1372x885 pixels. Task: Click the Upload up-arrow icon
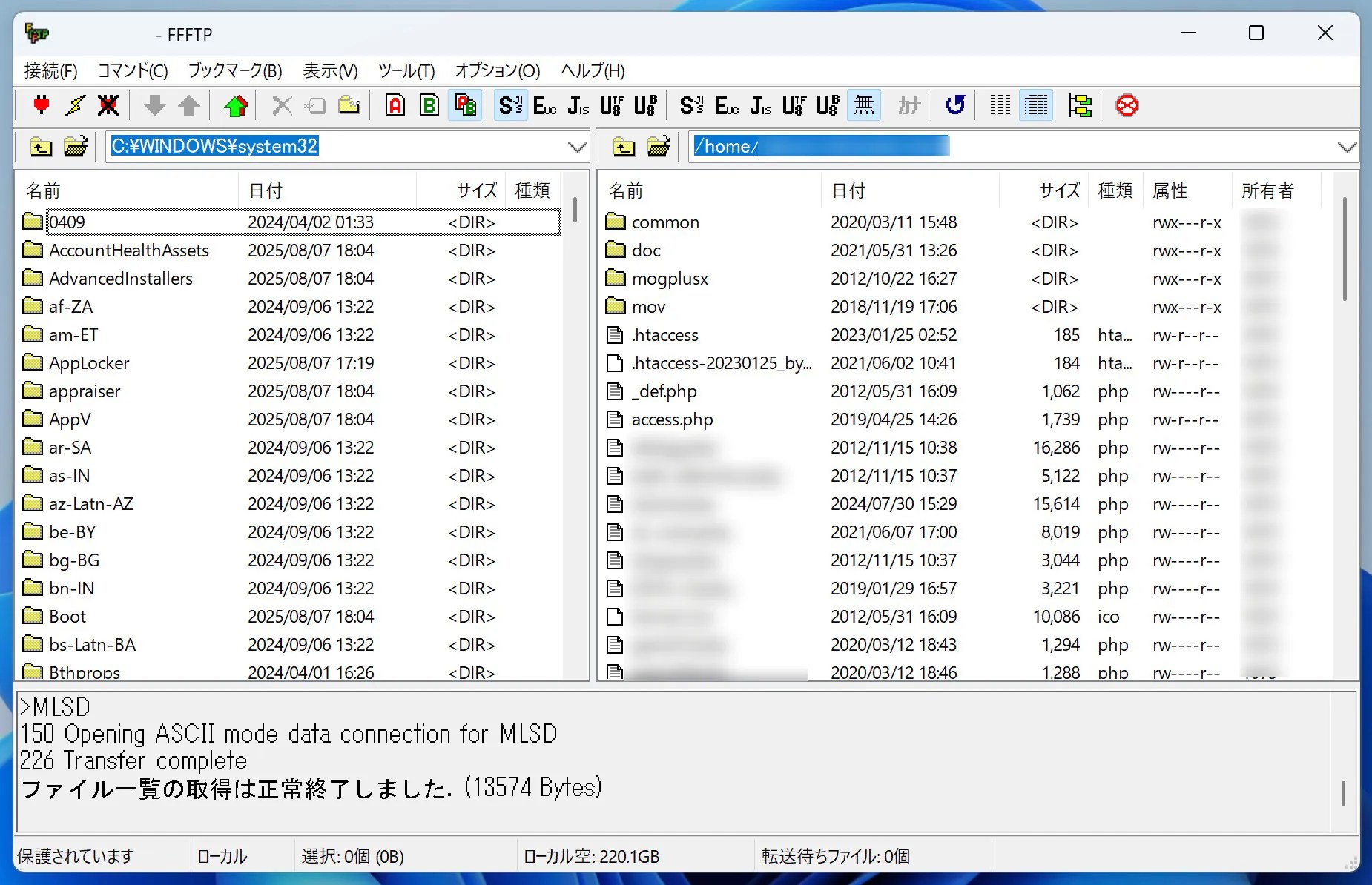(x=189, y=105)
